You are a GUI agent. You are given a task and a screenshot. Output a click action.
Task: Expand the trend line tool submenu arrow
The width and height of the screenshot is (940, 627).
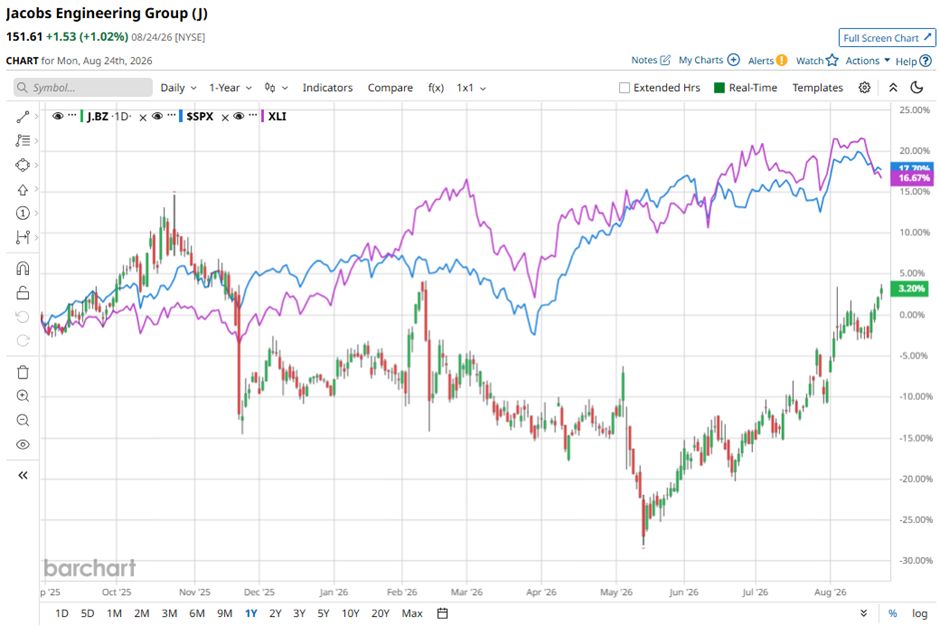coord(37,117)
